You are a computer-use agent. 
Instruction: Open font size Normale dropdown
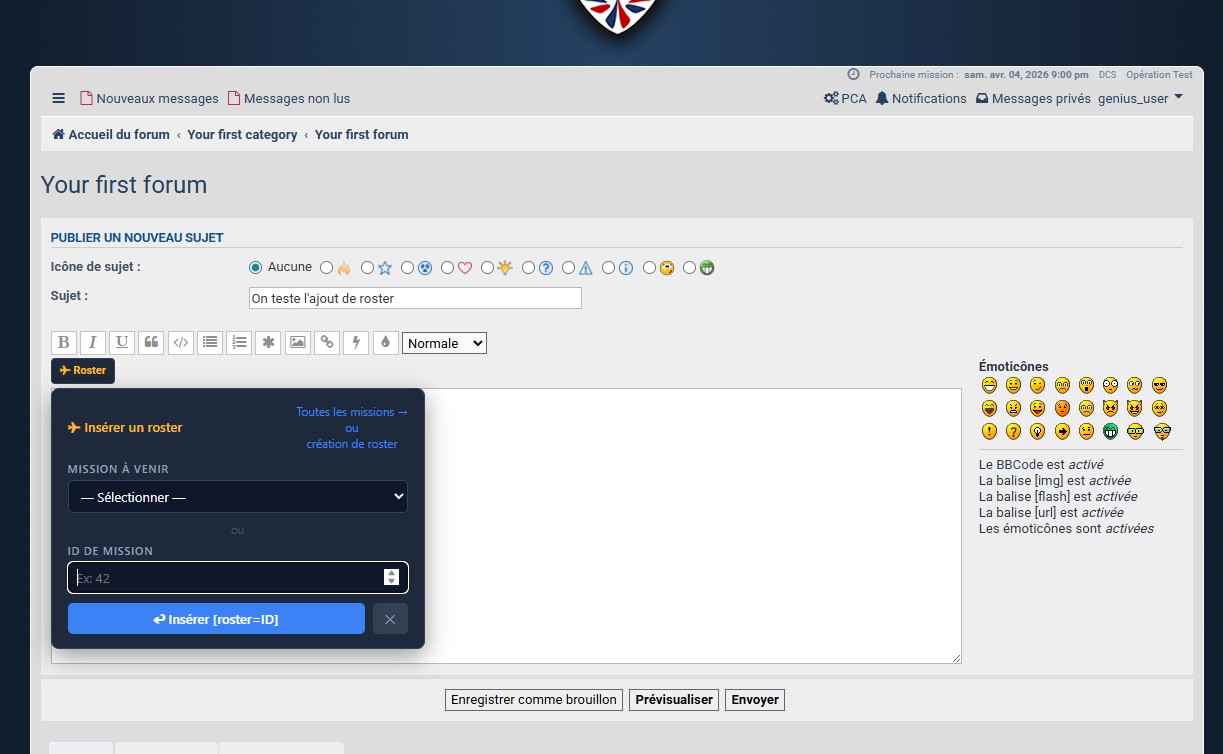[444, 343]
